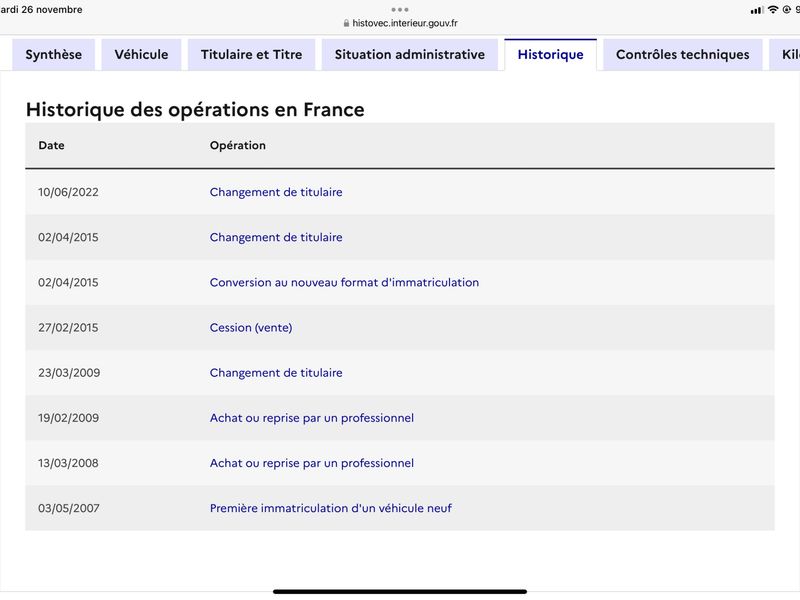Select the Situation administrative tab
The height and width of the screenshot is (600, 800).
pyautogui.click(x=410, y=55)
